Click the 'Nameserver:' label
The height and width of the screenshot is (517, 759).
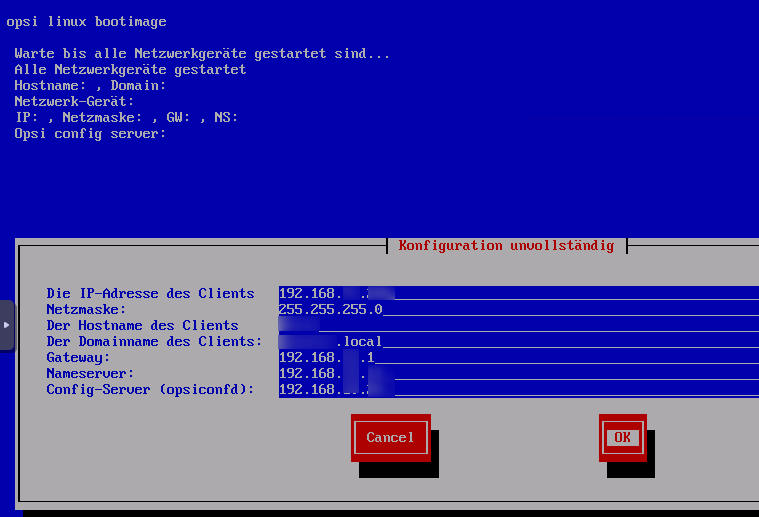click(x=90, y=373)
